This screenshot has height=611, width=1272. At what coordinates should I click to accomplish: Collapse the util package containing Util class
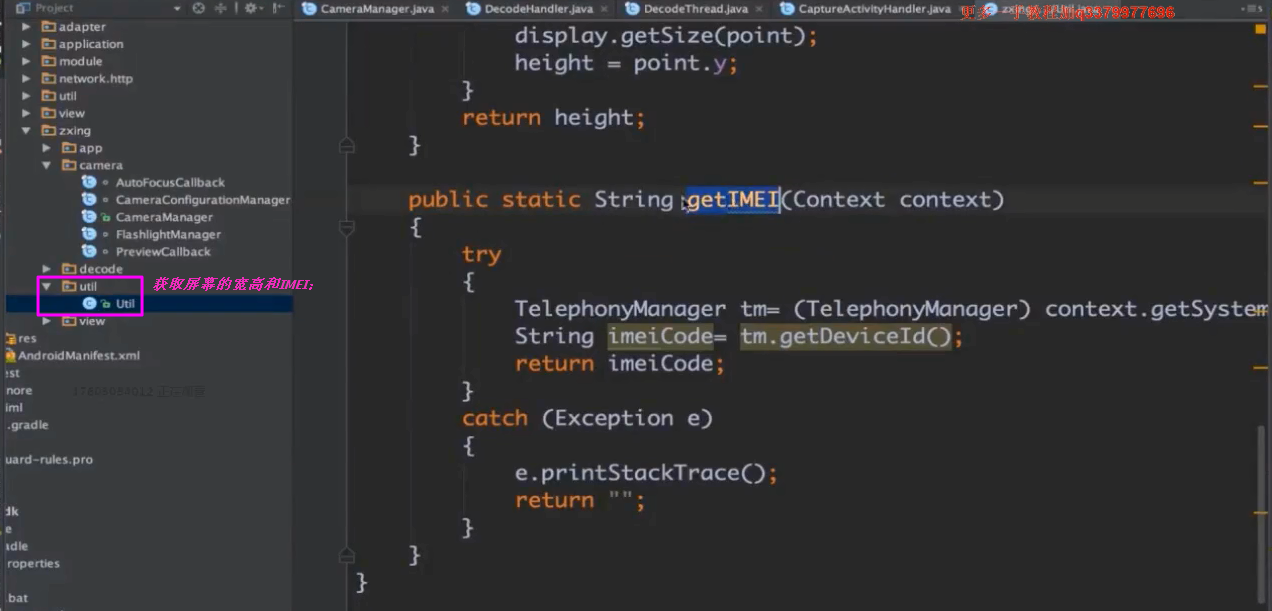pos(47,286)
